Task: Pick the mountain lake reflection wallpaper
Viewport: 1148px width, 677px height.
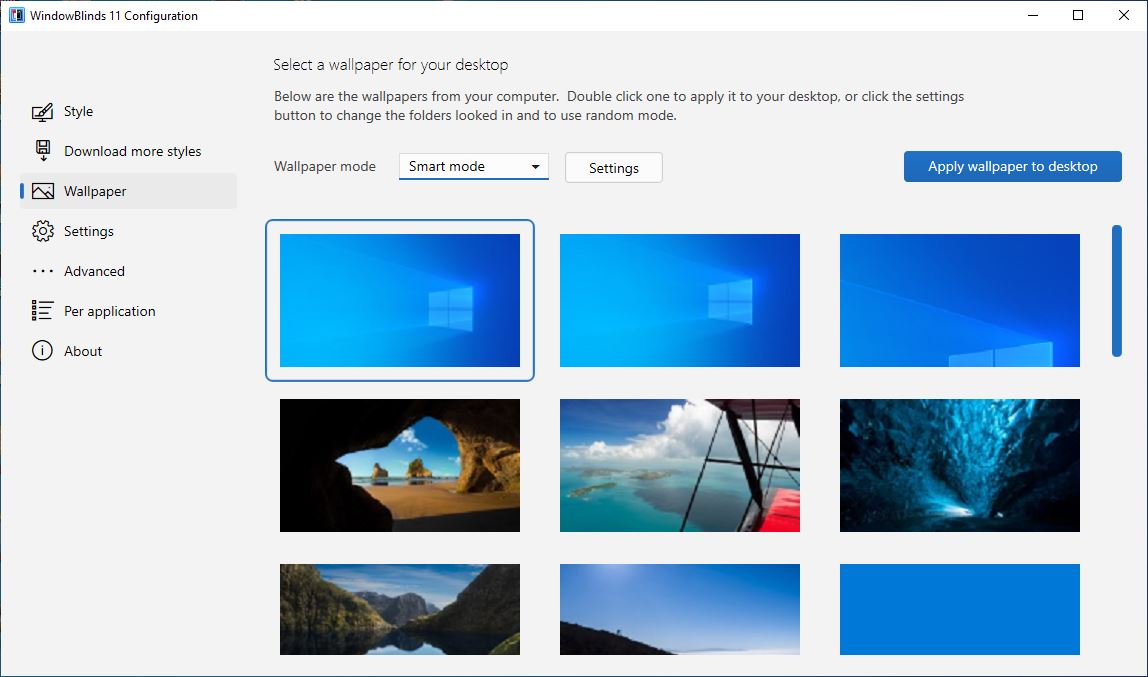Action: click(x=400, y=609)
